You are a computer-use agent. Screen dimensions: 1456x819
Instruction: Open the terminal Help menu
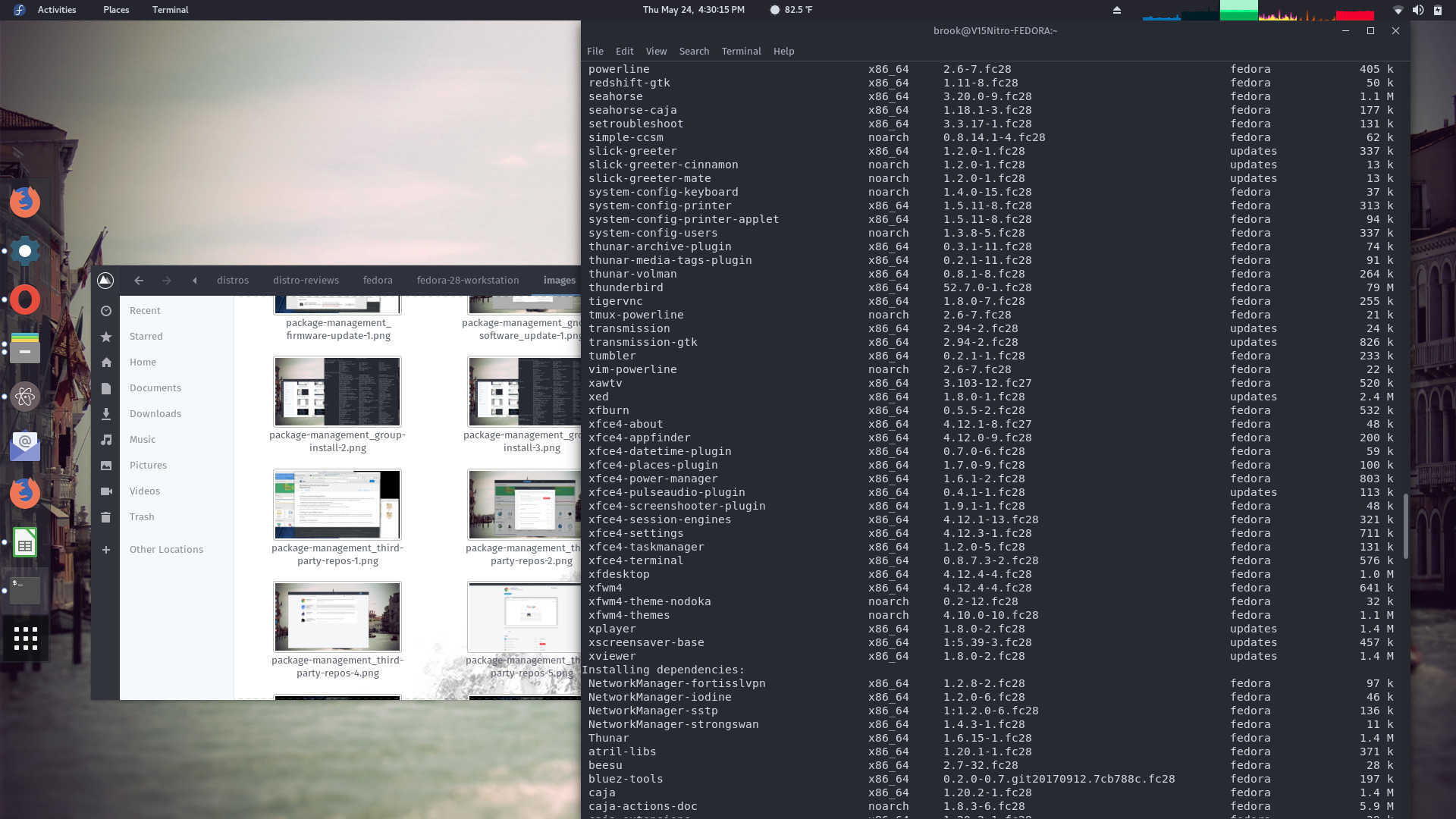(x=783, y=51)
